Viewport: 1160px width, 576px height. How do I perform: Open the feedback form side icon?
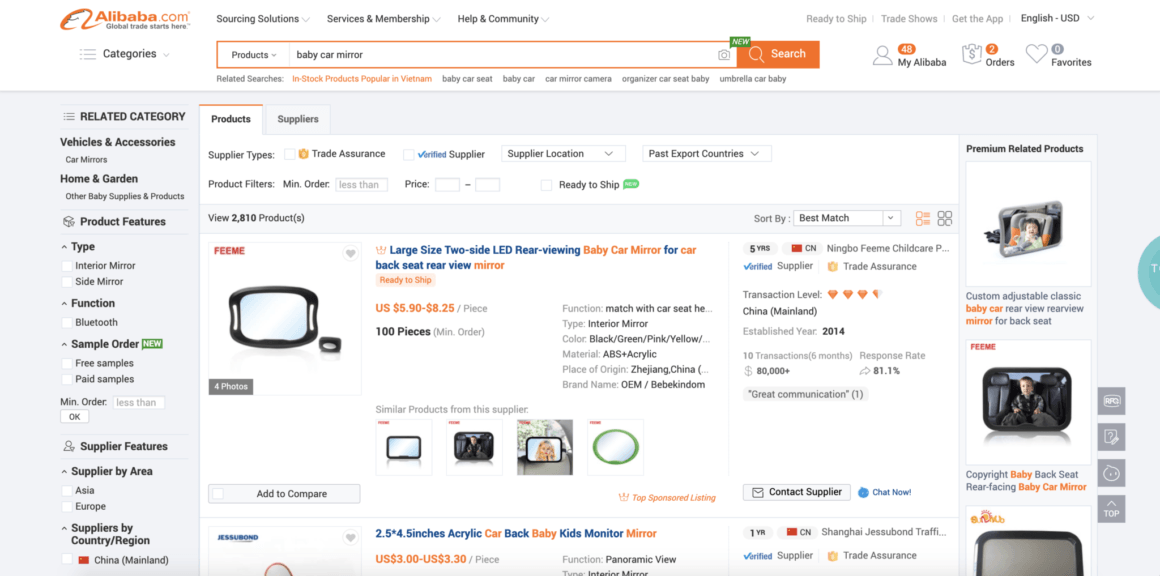coord(1111,437)
